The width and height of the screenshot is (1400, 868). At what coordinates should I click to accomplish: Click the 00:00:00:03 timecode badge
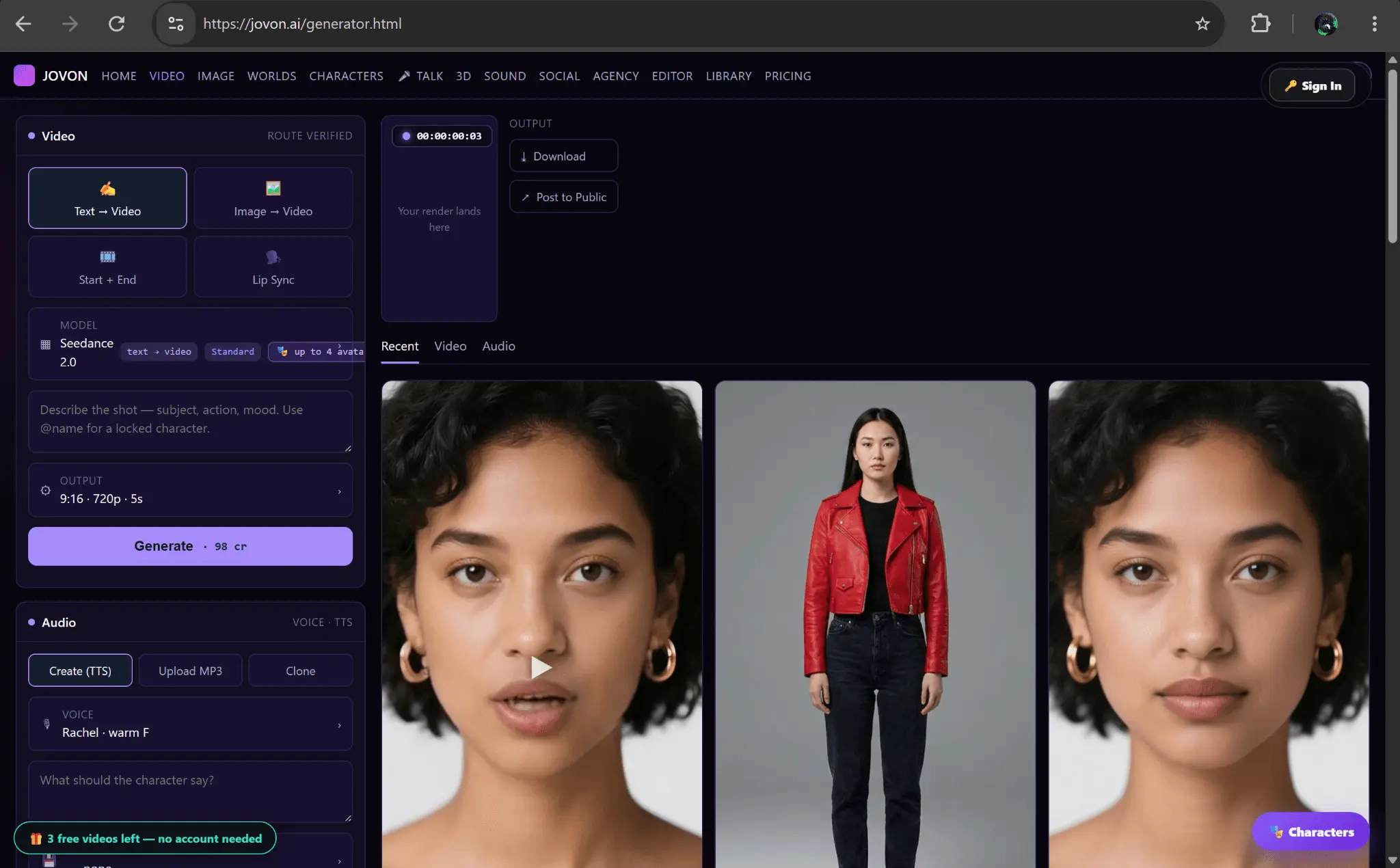pyautogui.click(x=442, y=136)
